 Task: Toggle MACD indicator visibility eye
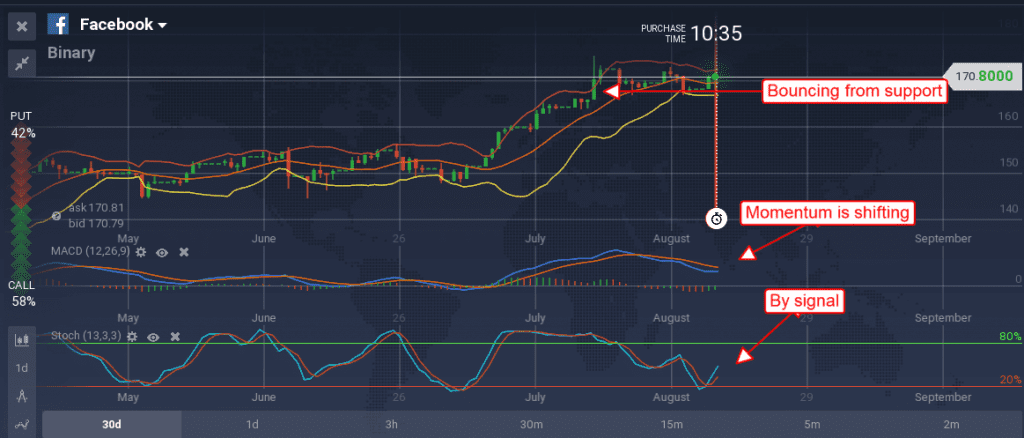tap(162, 252)
